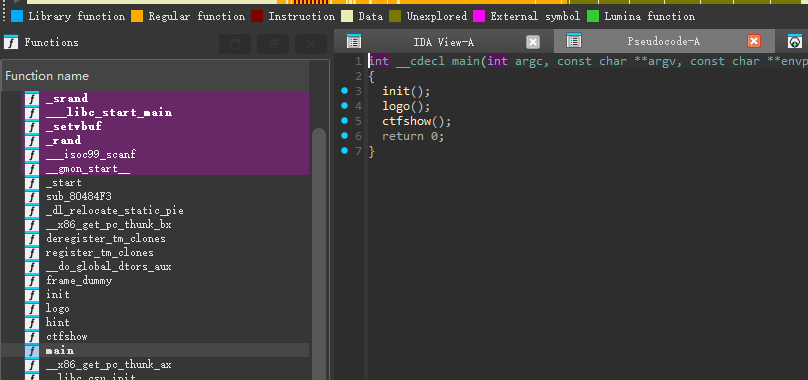Toggle breakpoint dot on line 4

344,106
